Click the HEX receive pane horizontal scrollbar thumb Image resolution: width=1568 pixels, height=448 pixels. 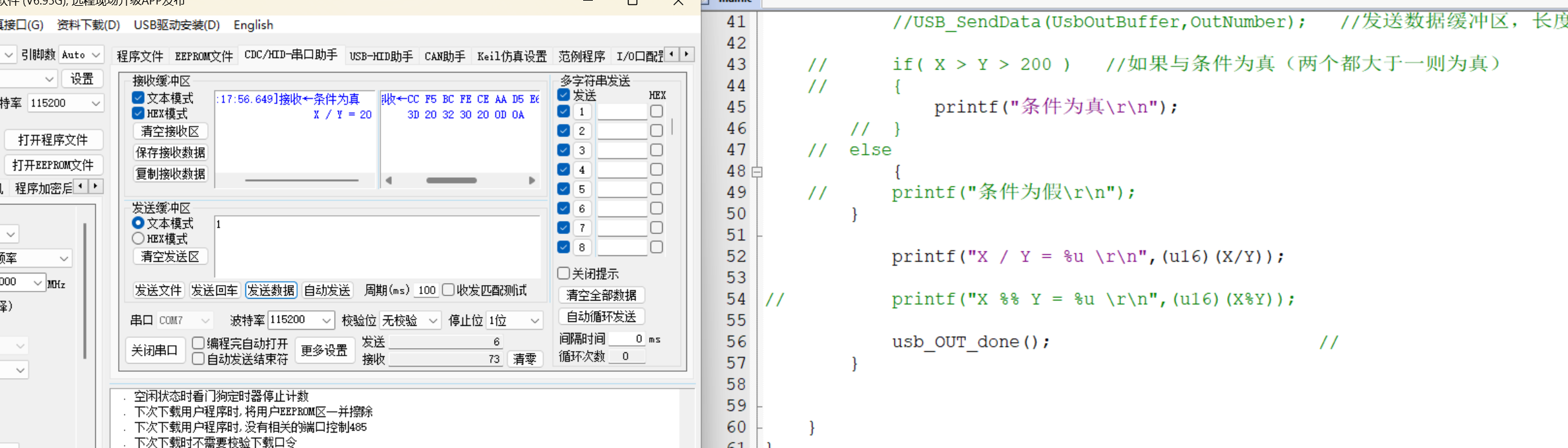click(x=451, y=180)
